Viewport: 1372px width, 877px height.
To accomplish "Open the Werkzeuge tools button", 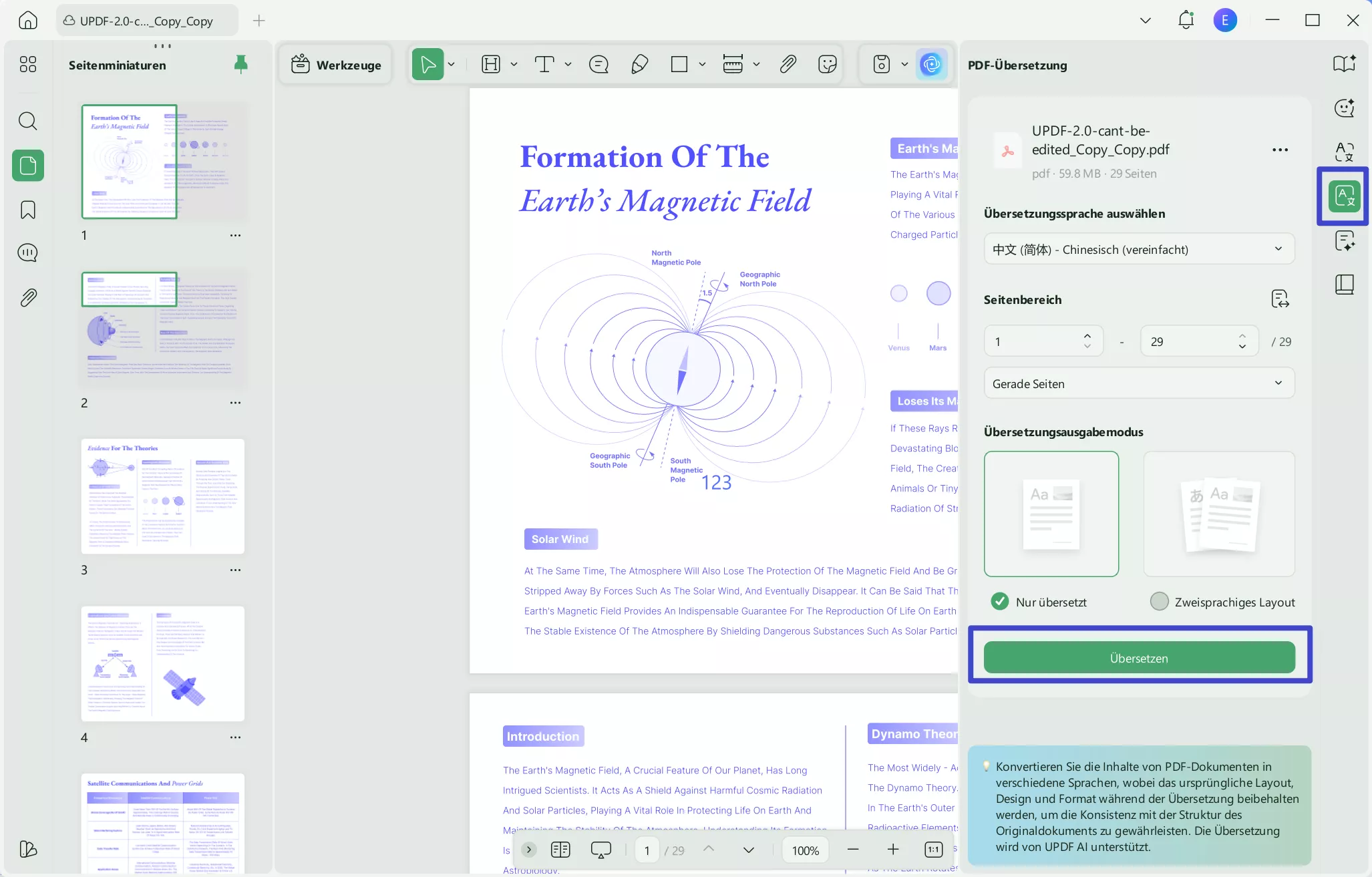I will [x=336, y=64].
